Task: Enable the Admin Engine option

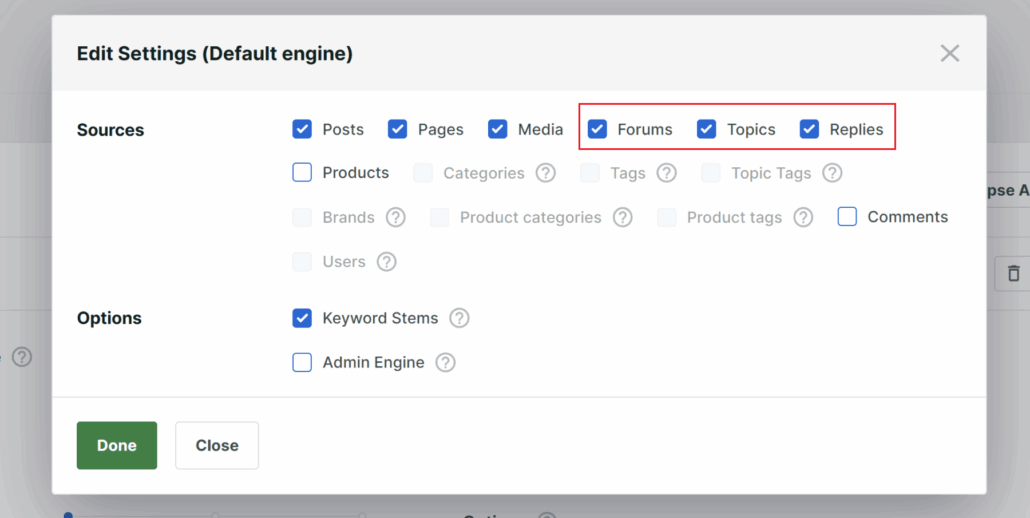Action: [x=302, y=362]
